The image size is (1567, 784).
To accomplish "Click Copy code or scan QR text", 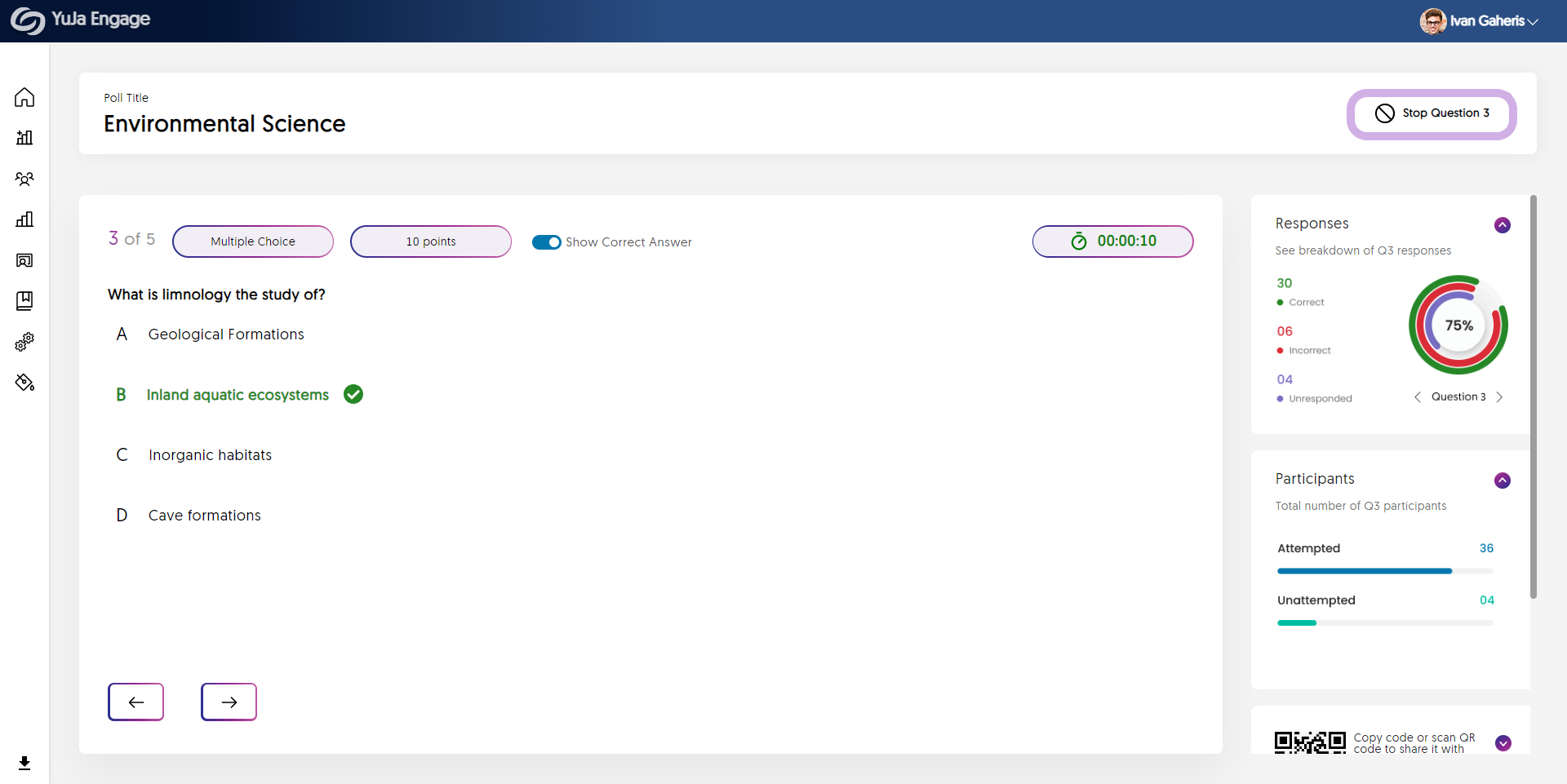I will coord(1414,743).
